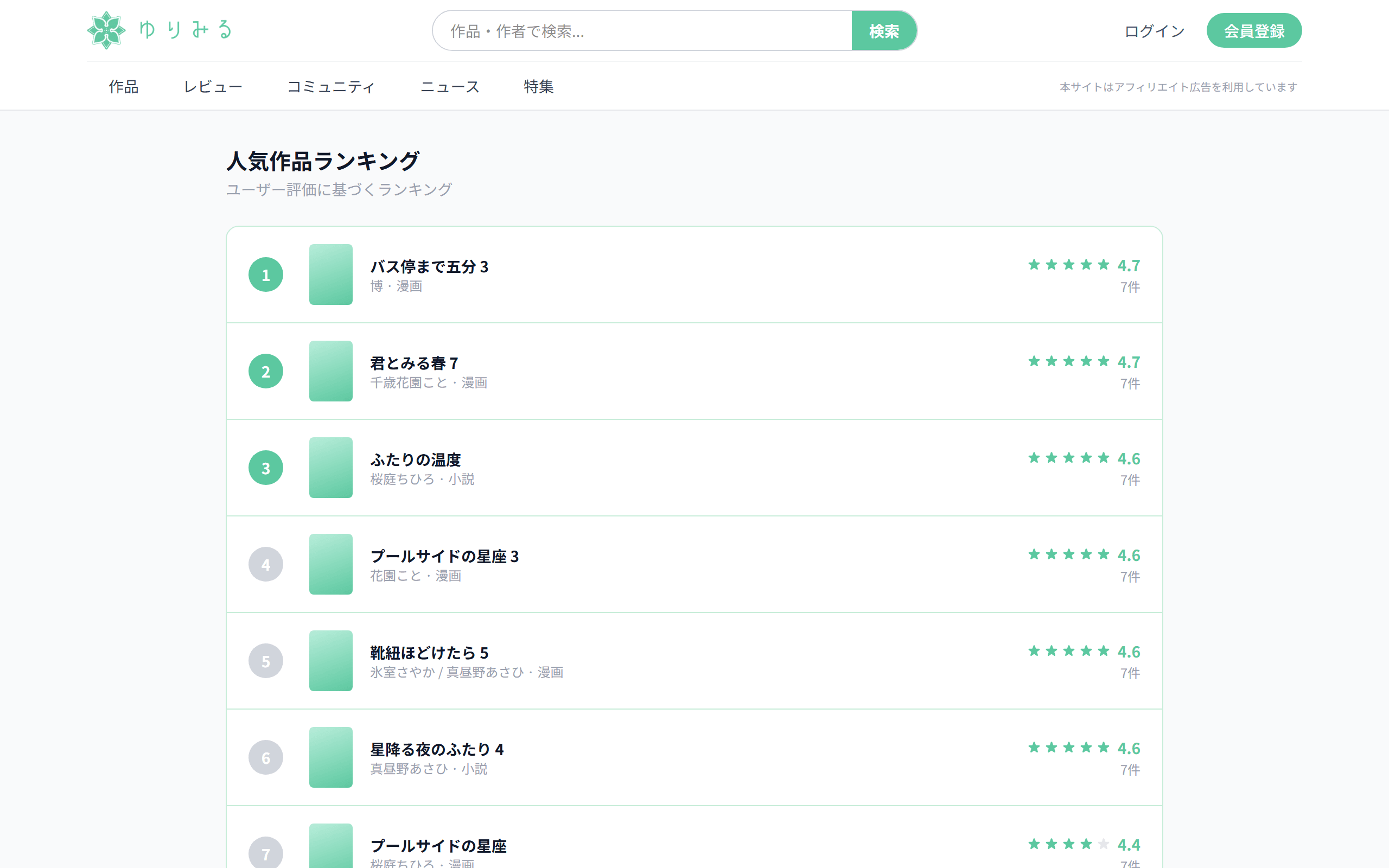Click the star rating of 靴紐ほどけたら 5

(x=1069, y=650)
